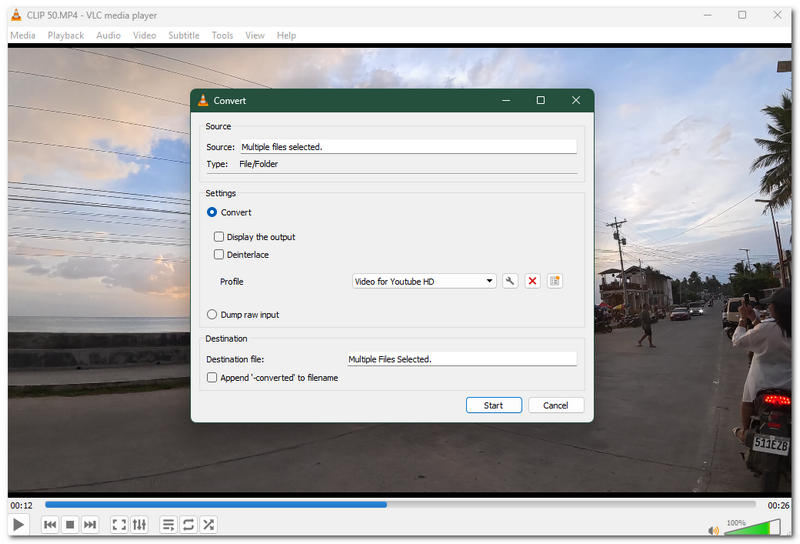Edit selected profile with the wrench icon

pos(510,281)
